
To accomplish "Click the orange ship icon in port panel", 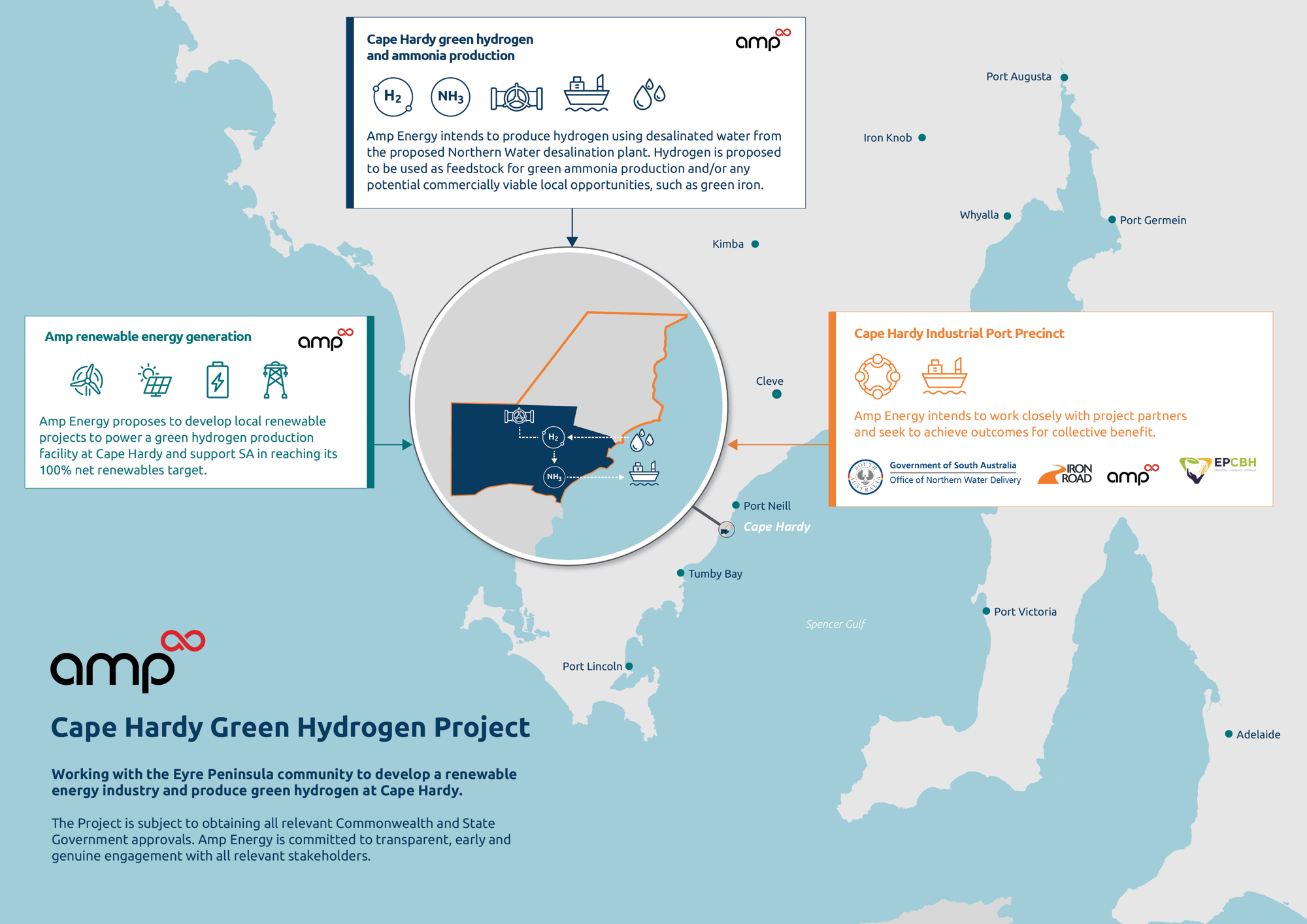I will 944,376.
